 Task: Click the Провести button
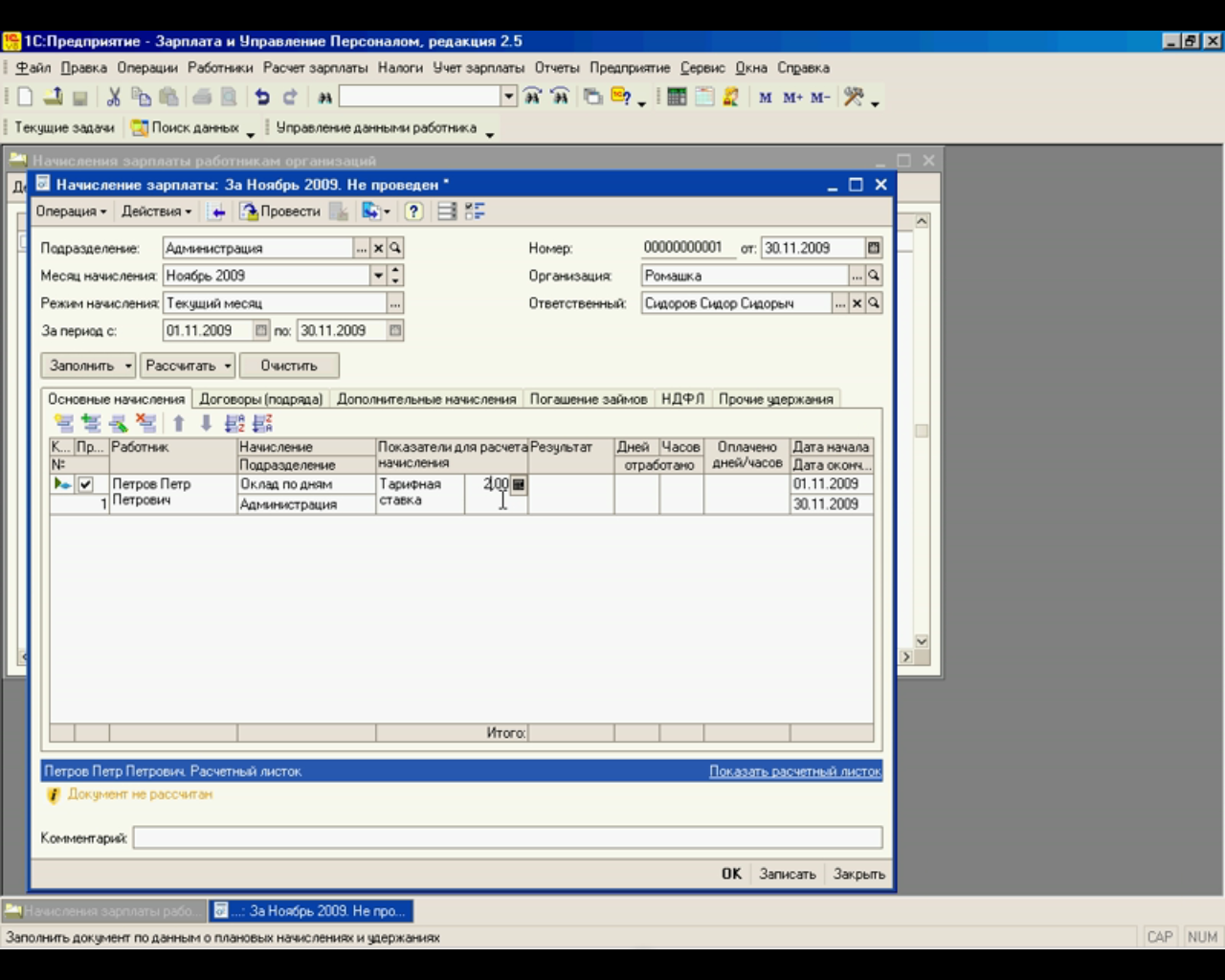tap(280, 212)
